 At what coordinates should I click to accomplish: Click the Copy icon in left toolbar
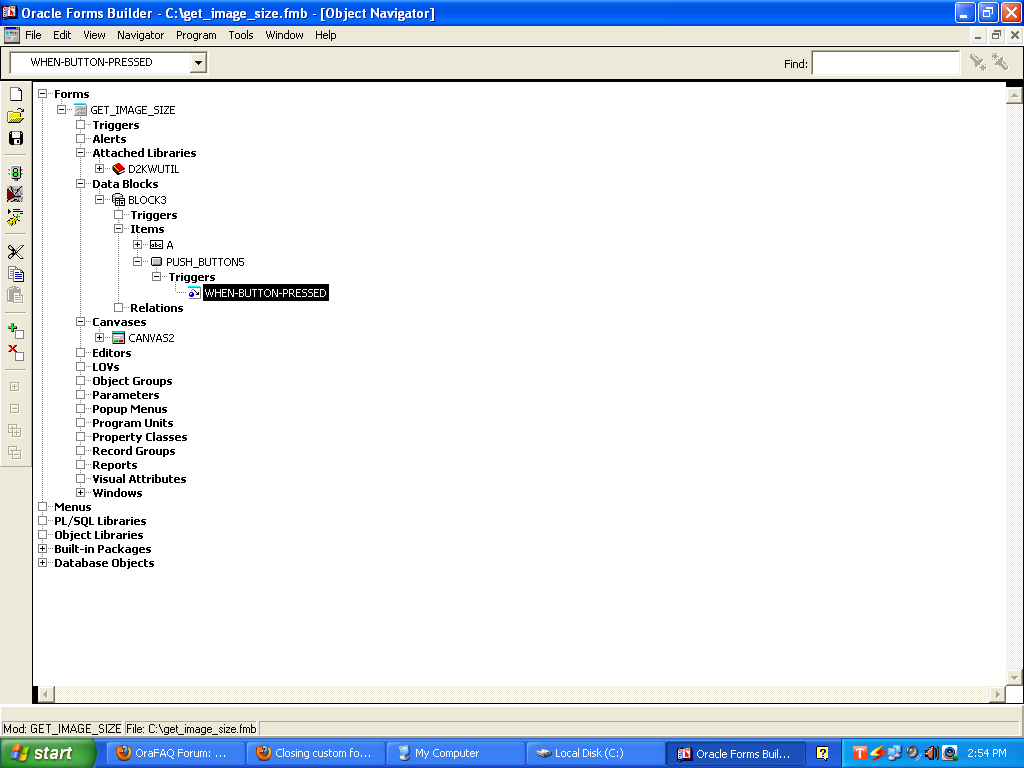(x=15, y=274)
